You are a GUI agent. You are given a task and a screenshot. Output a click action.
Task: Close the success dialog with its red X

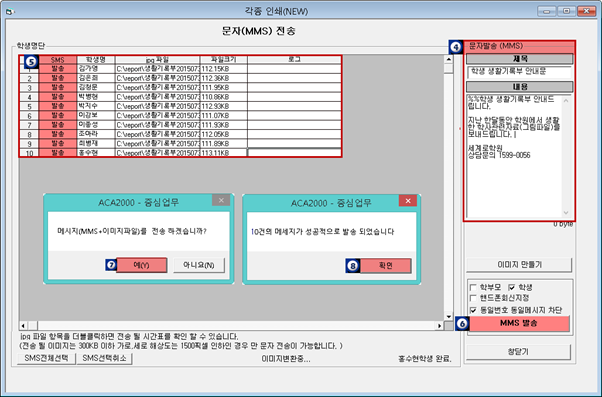[408, 201]
